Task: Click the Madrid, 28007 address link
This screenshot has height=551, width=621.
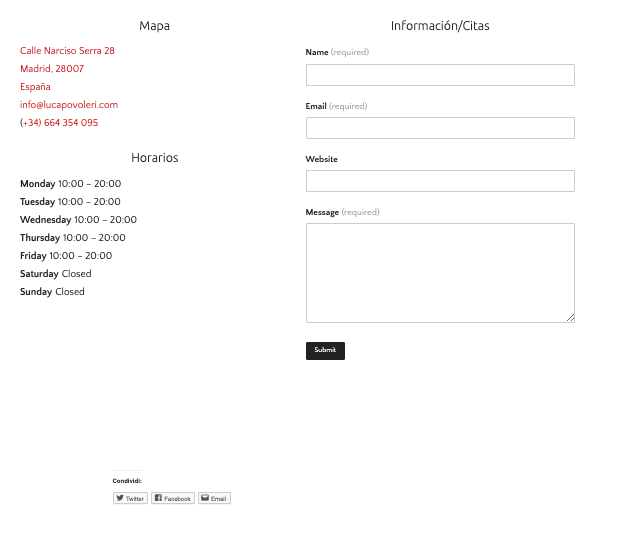Action: 52,69
